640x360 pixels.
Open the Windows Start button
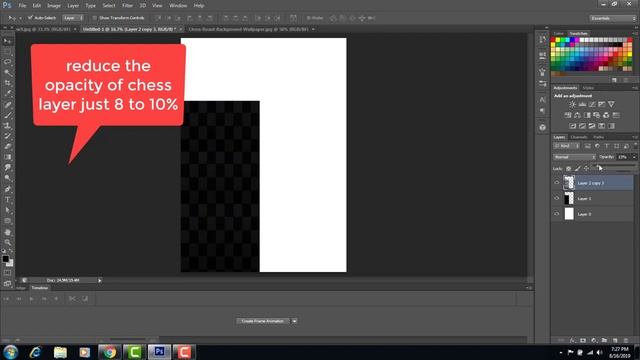(10, 352)
